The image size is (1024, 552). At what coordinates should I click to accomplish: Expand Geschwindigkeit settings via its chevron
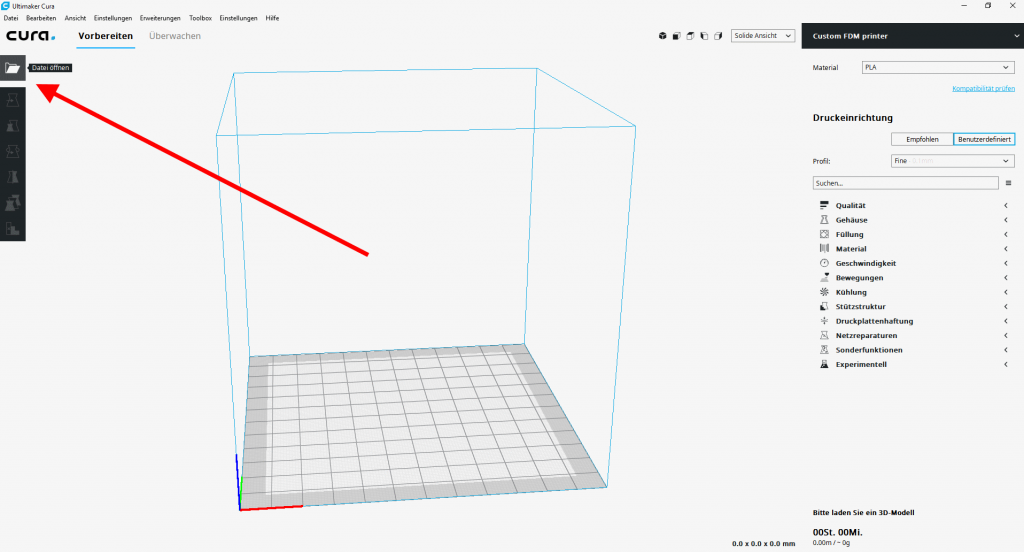pyautogui.click(x=1006, y=263)
